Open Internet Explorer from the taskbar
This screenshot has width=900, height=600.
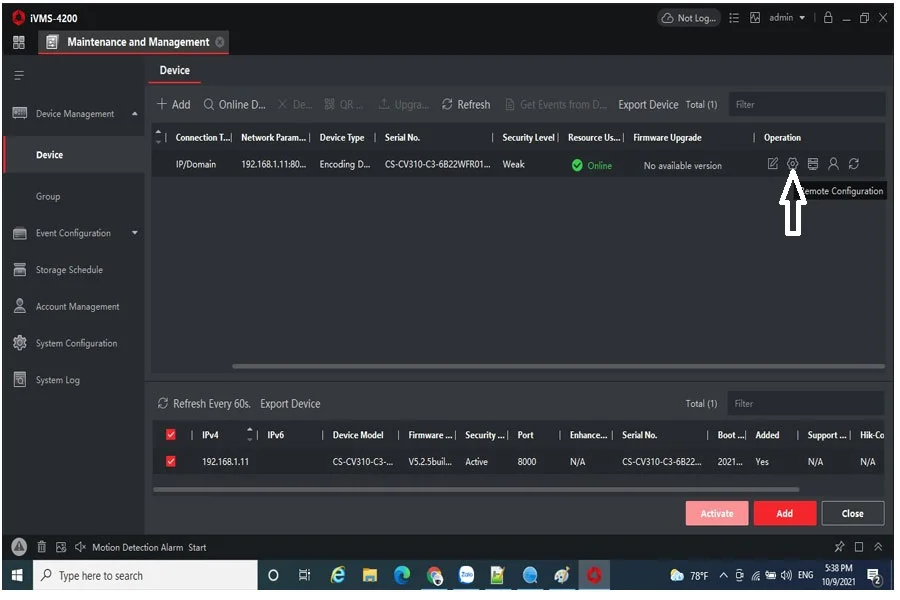coord(338,575)
